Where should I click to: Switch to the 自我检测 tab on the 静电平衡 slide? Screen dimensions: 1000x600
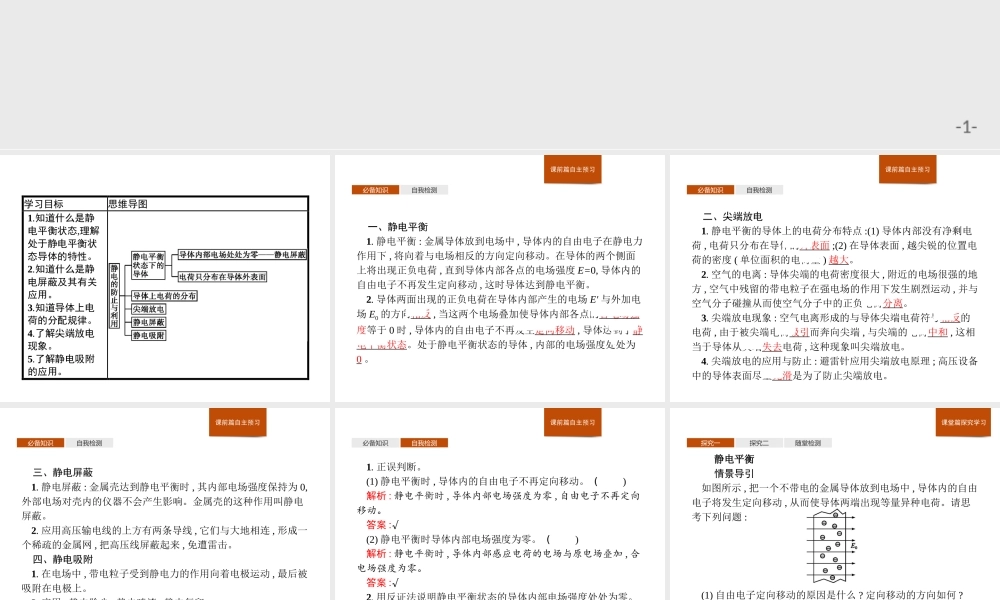425,188
